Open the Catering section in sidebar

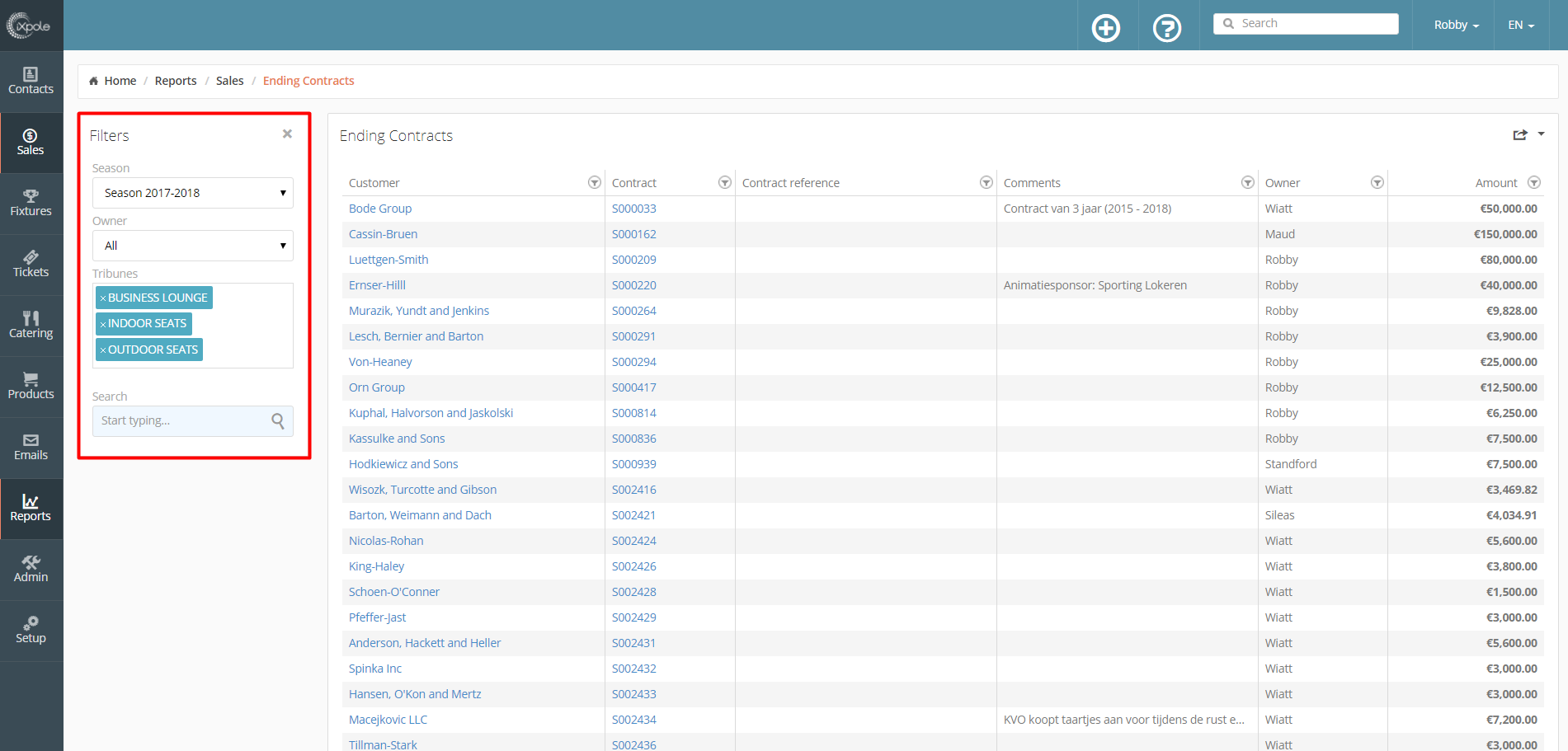[31, 325]
